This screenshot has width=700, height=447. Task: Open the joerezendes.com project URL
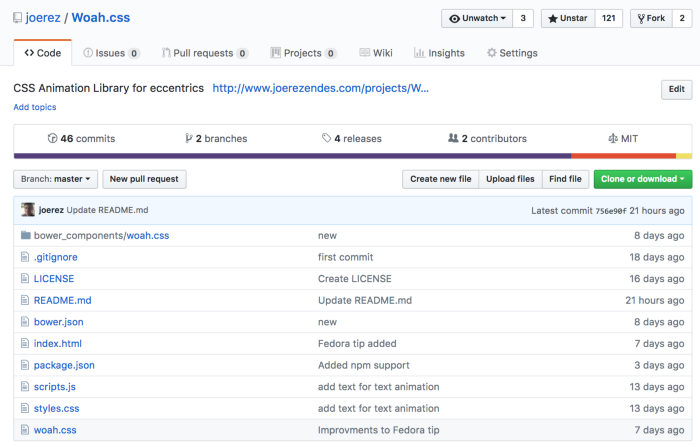[321, 88]
